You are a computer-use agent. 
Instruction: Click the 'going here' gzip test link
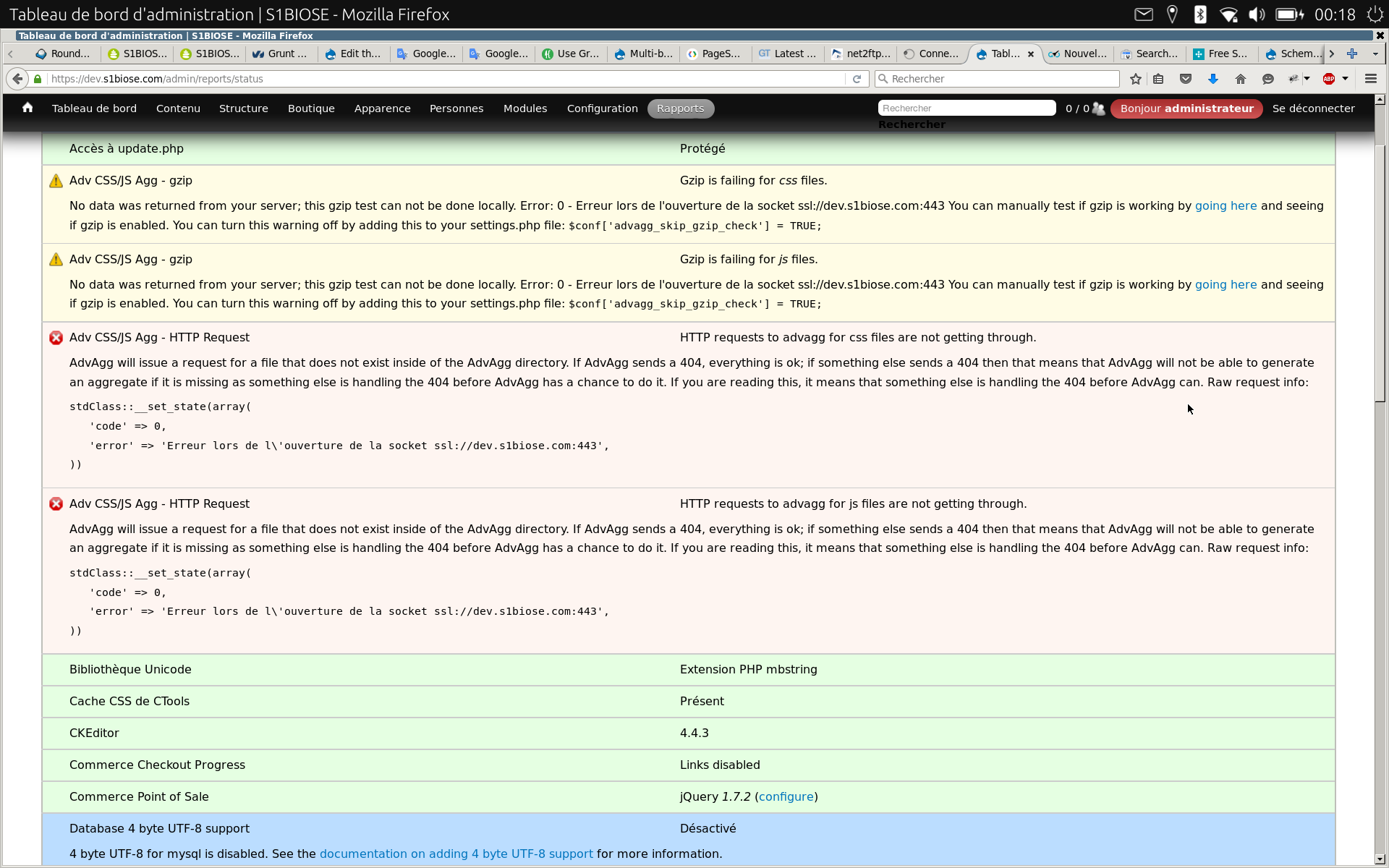(x=1226, y=205)
